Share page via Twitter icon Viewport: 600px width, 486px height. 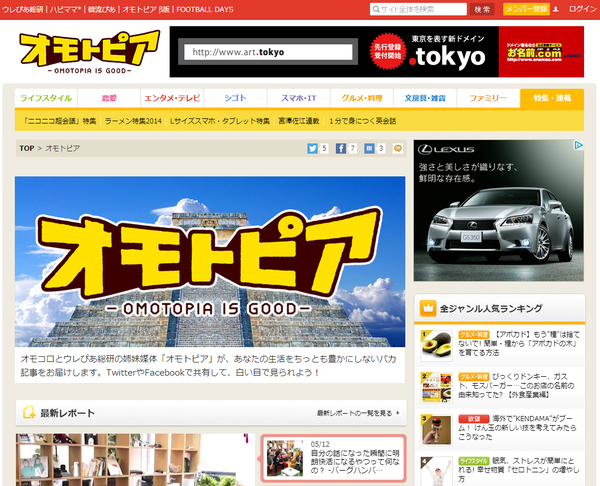[313, 149]
